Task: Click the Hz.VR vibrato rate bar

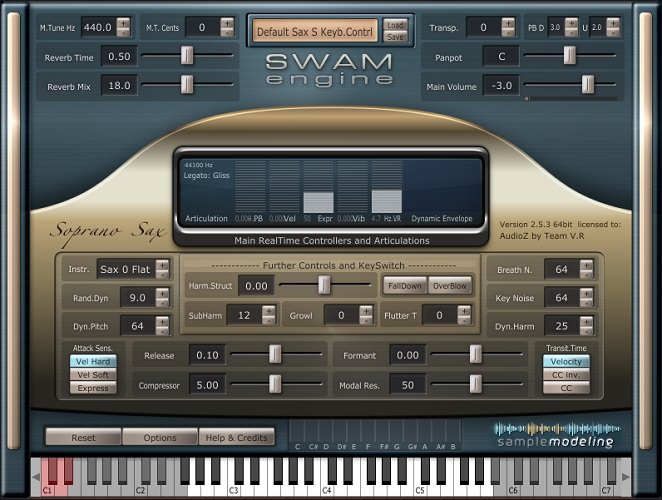Action: pyautogui.click(x=387, y=186)
